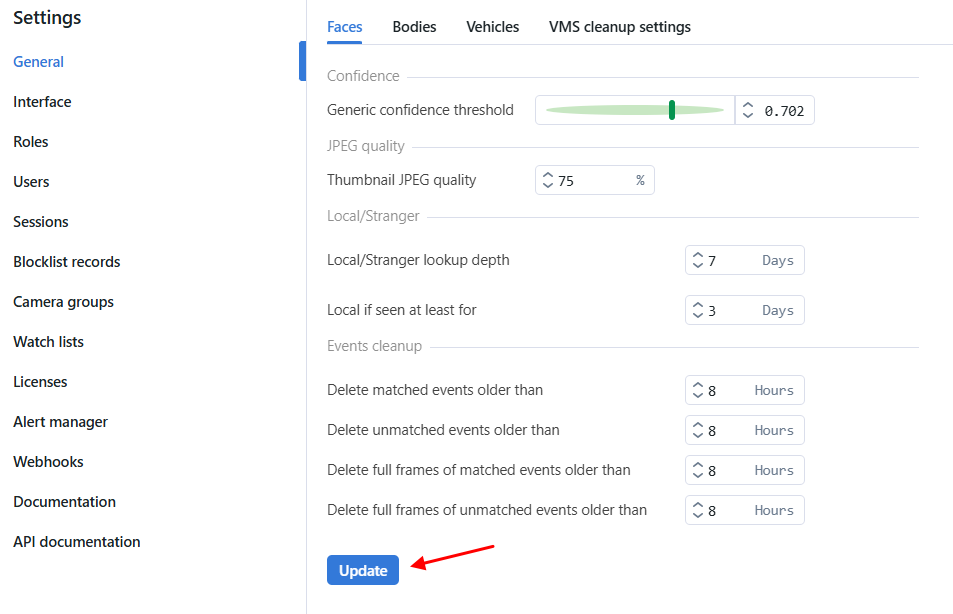The width and height of the screenshot is (953, 614).
Task: Switch to the Bodies tab
Action: coord(414,27)
